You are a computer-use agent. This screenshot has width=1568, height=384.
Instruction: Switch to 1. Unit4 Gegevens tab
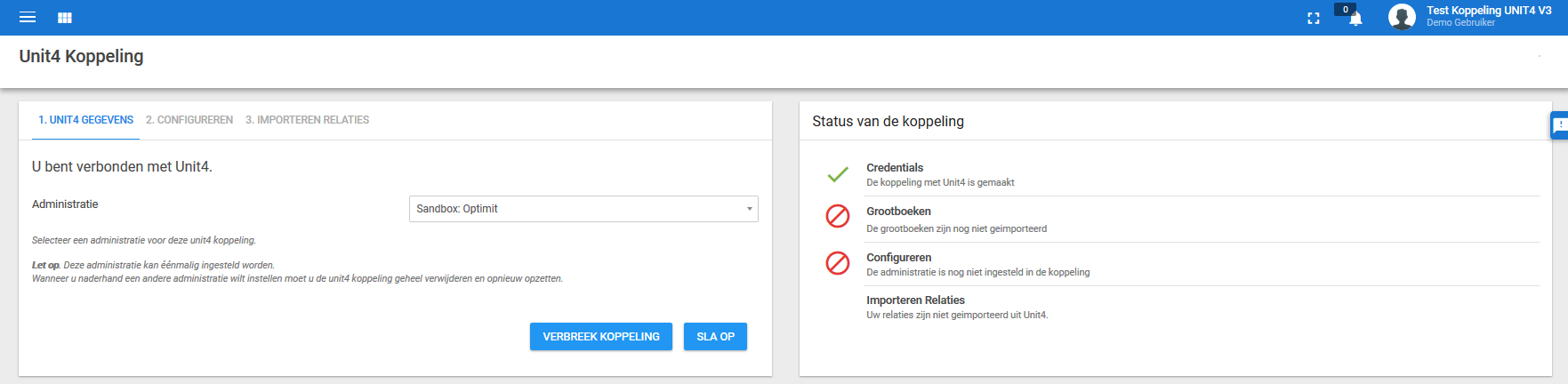tap(86, 120)
